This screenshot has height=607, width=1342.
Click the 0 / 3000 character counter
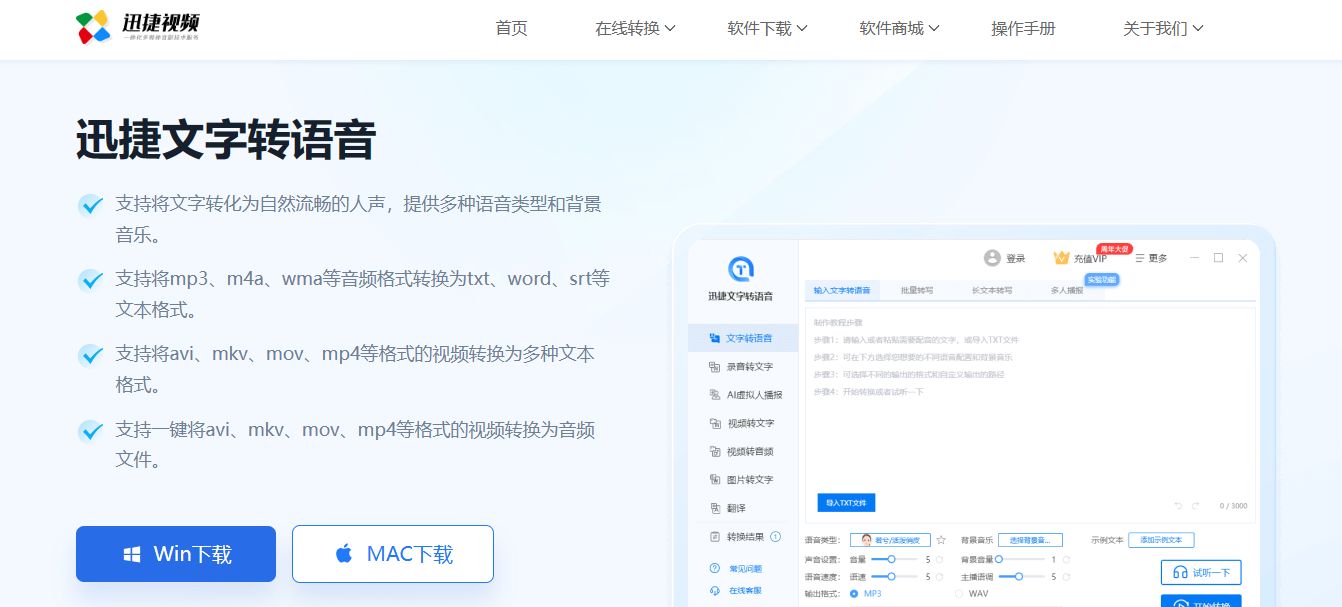pyautogui.click(x=1233, y=506)
